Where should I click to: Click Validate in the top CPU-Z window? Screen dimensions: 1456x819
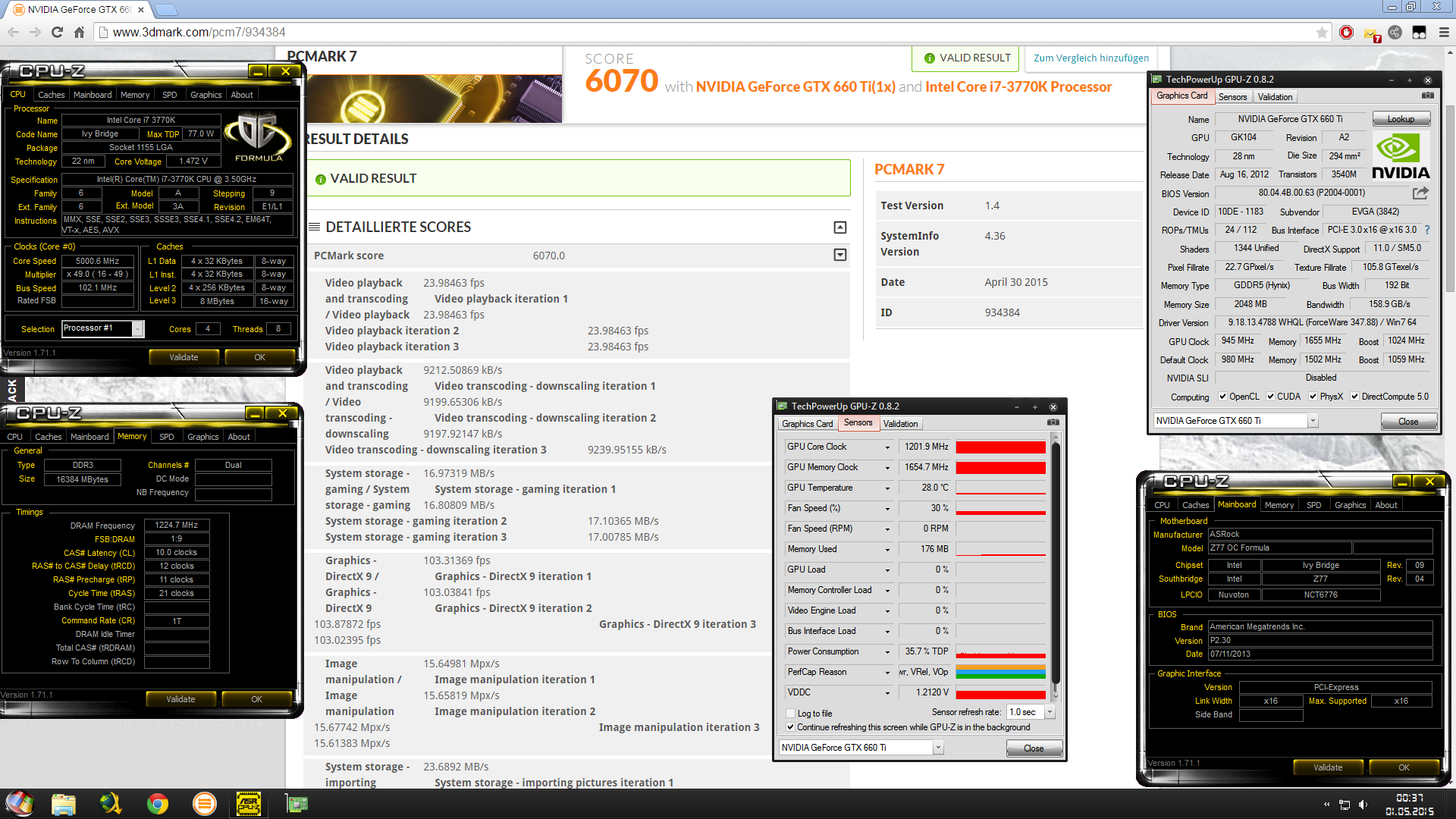(x=184, y=357)
